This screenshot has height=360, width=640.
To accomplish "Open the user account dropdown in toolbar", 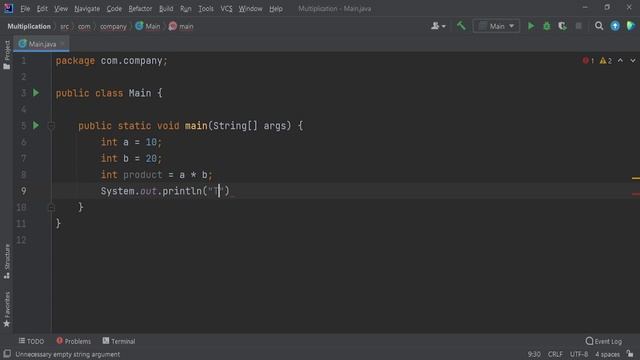I will [x=438, y=26].
